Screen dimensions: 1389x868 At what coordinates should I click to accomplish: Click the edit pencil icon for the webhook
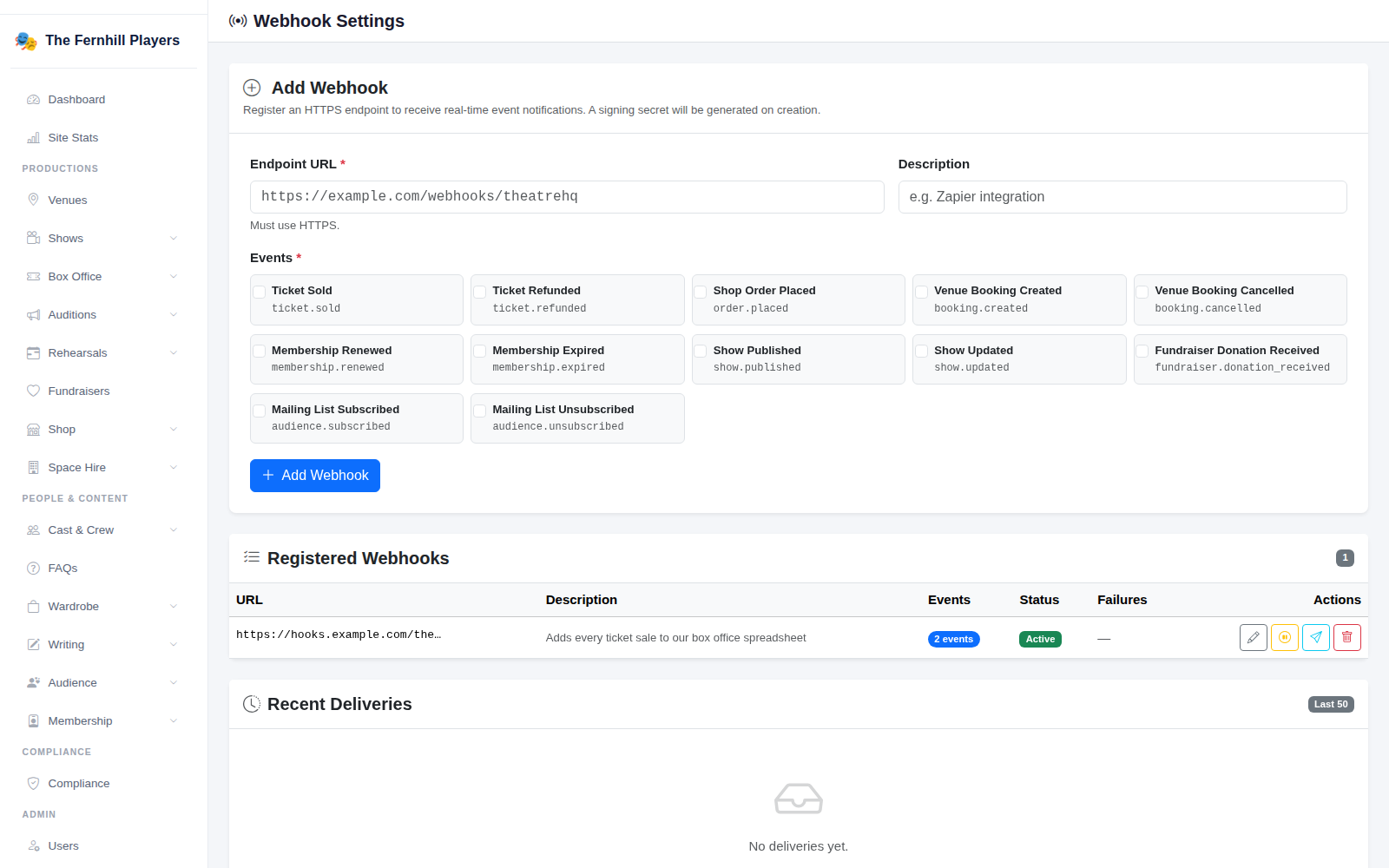coord(1253,638)
